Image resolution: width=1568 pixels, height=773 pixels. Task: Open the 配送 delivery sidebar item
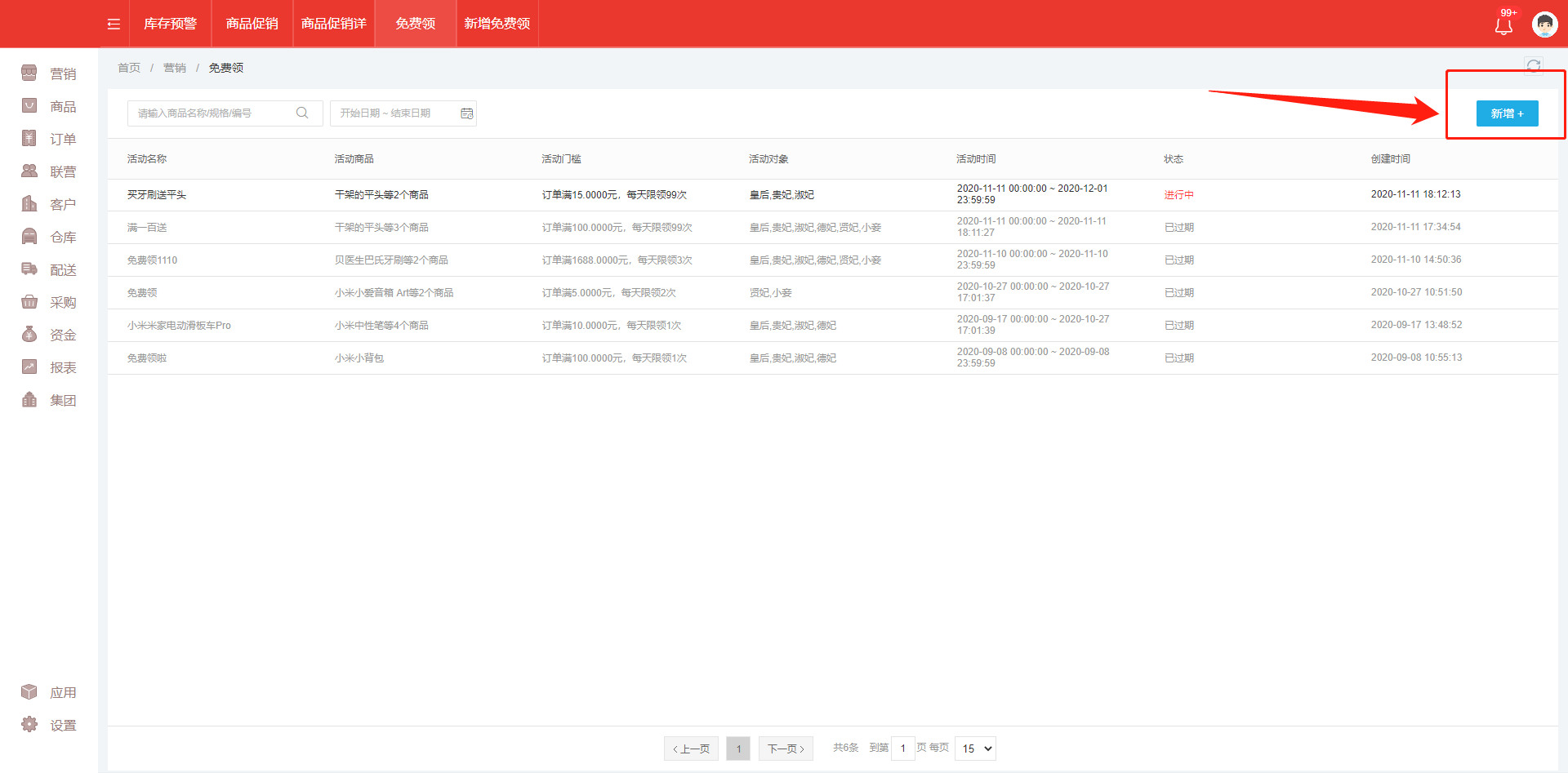(x=49, y=269)
